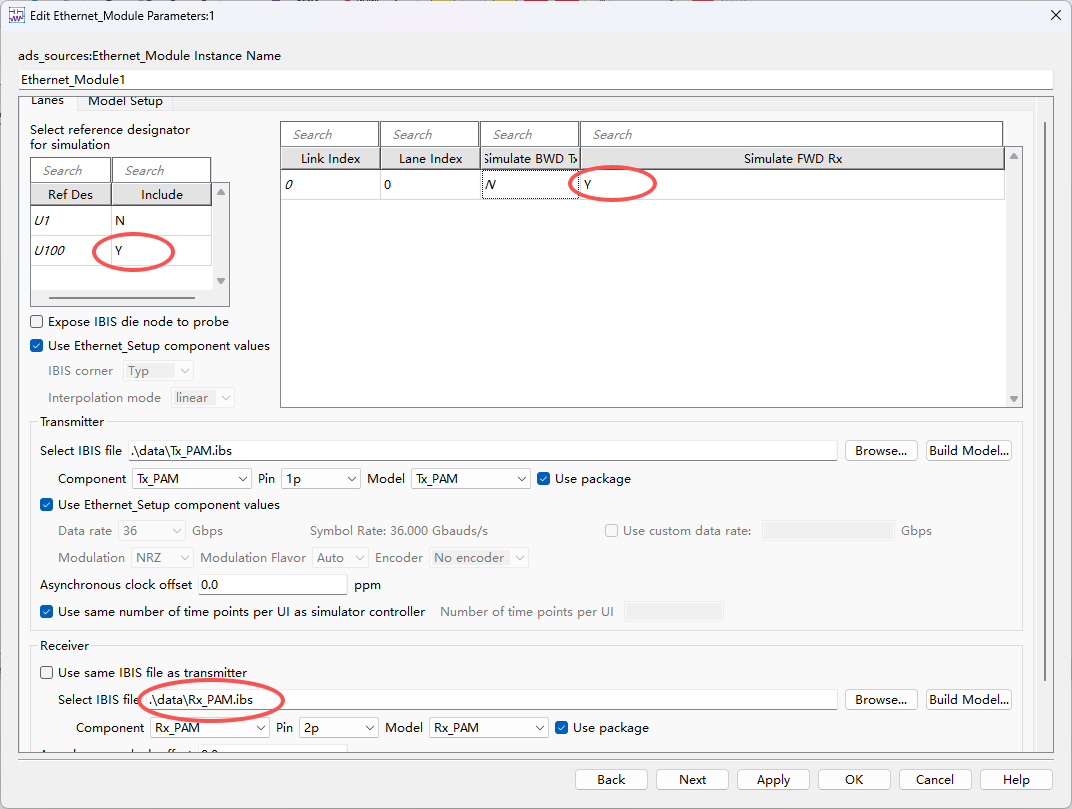Toggle receiver Use package checkbox
Screen dimensions: 1072x809
pos(561,728)
